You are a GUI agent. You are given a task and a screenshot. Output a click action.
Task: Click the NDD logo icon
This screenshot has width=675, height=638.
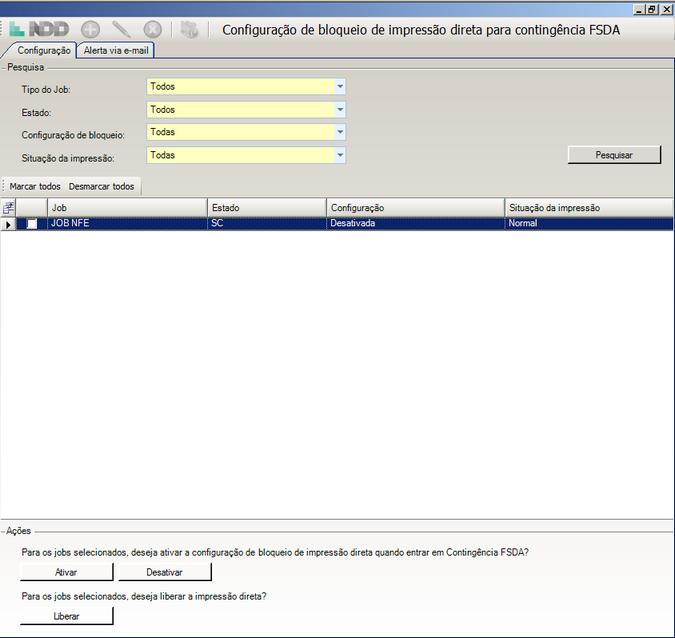(39, 29)
